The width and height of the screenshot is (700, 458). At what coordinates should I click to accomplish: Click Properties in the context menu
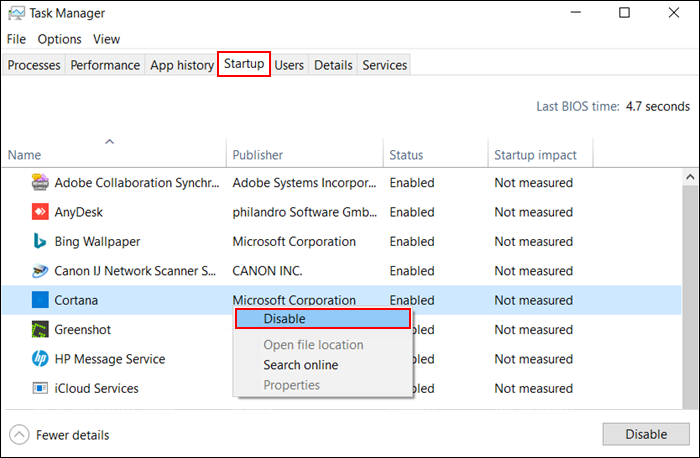[292, 385]
